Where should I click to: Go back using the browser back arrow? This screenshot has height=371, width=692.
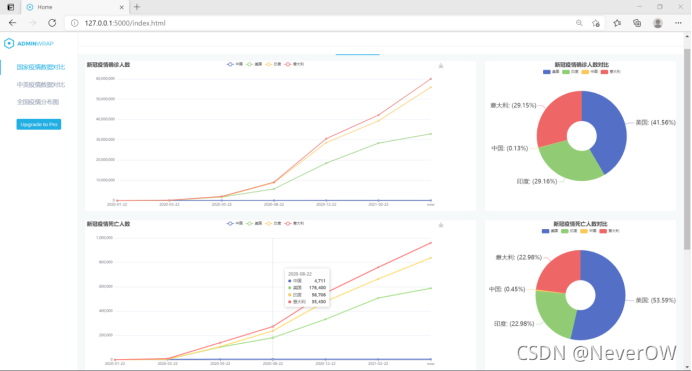[12, 23]
